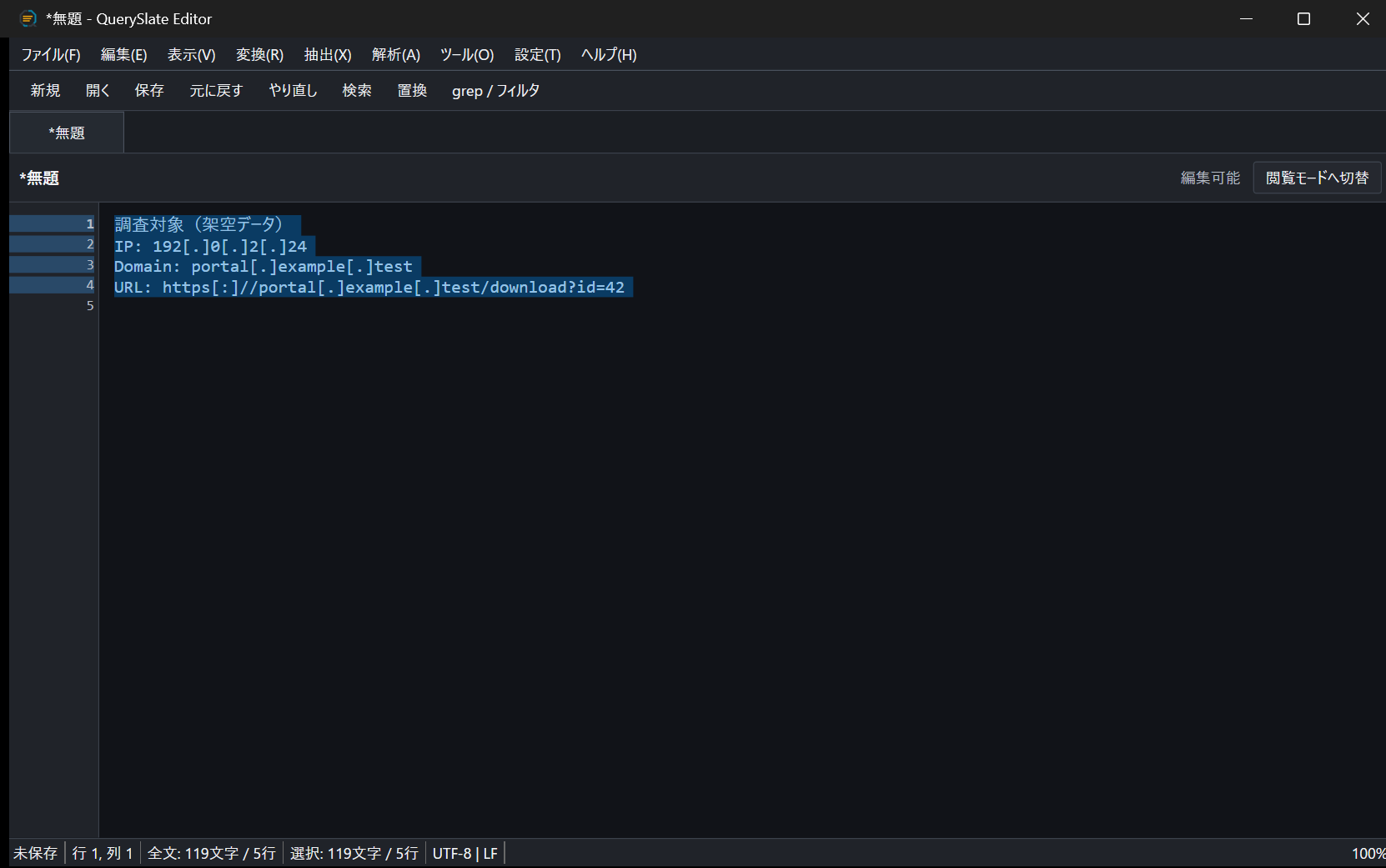1386x868 pixels.
Task: Open grep / フィルタ tool
Action: tap(496, 91)
